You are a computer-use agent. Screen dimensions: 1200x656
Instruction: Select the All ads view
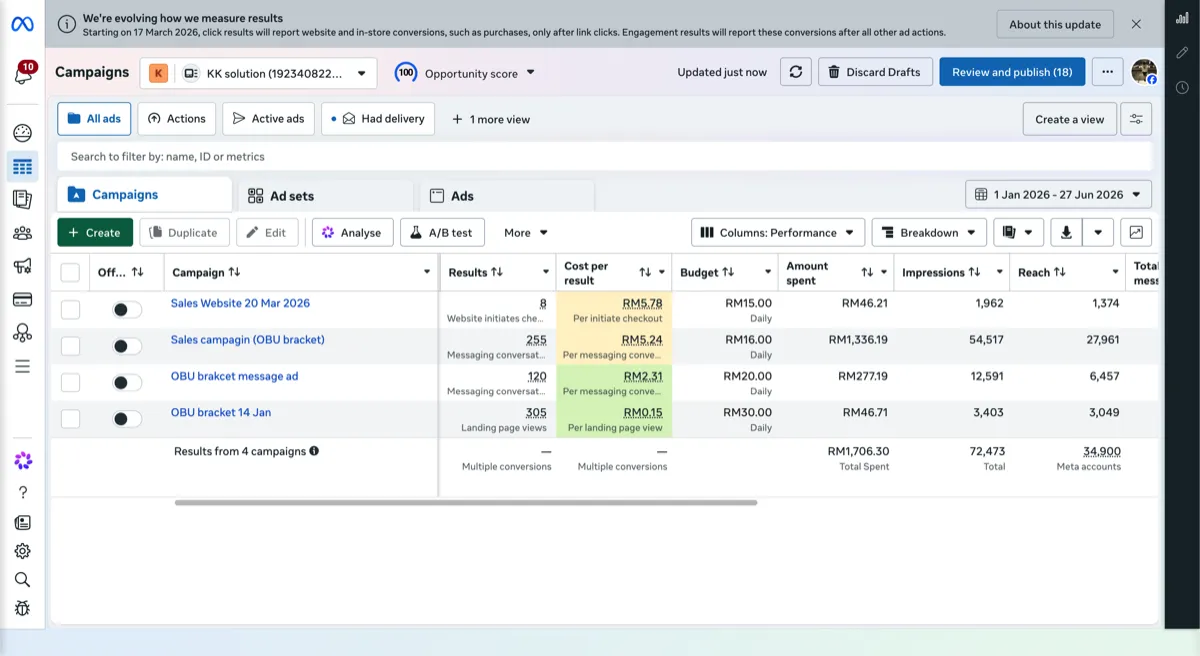(94, 119)
